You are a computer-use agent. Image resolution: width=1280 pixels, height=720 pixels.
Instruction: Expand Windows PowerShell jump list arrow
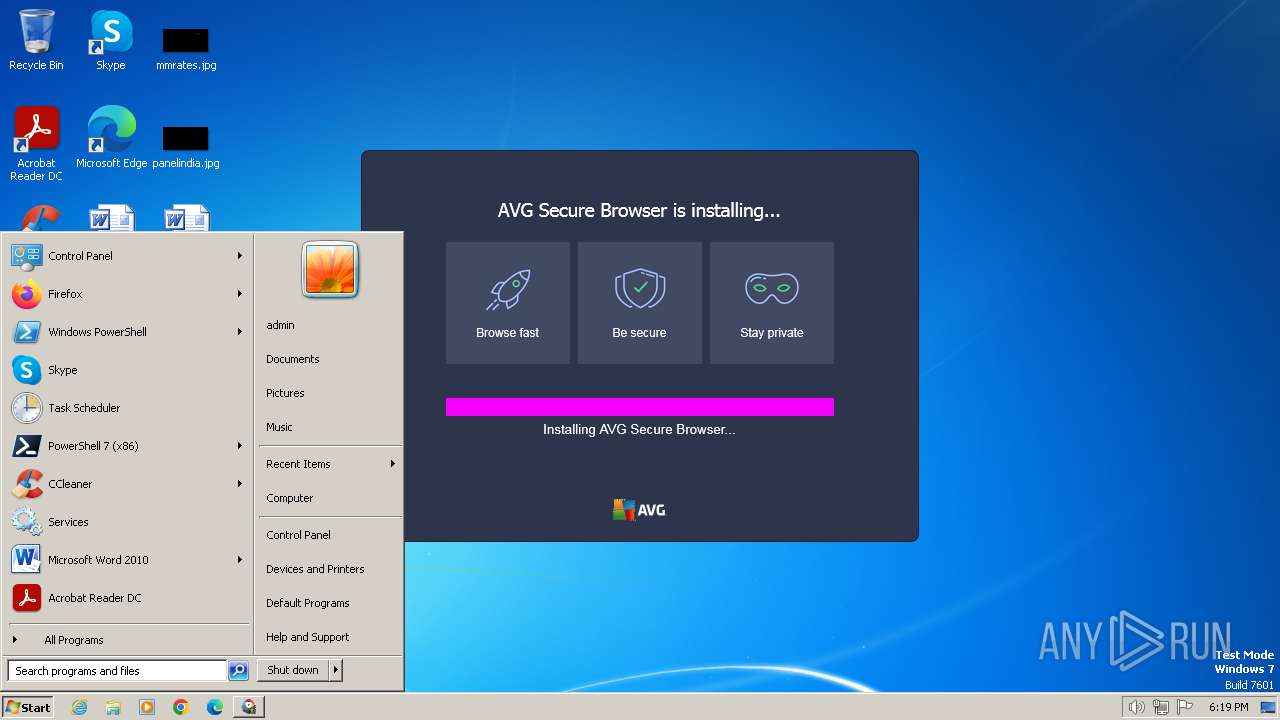(240, 332)
